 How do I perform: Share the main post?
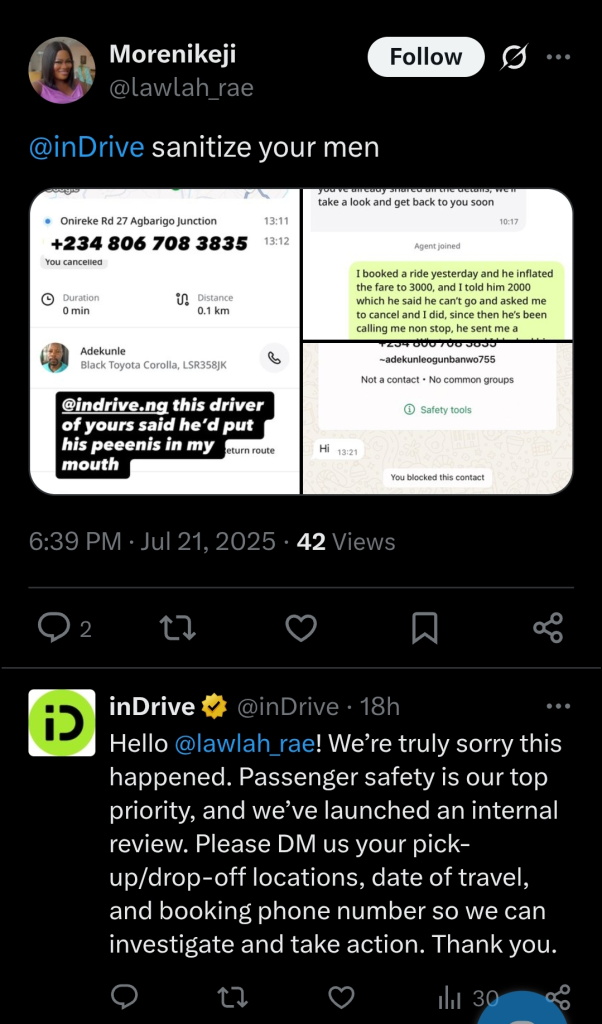click(548, 628)
